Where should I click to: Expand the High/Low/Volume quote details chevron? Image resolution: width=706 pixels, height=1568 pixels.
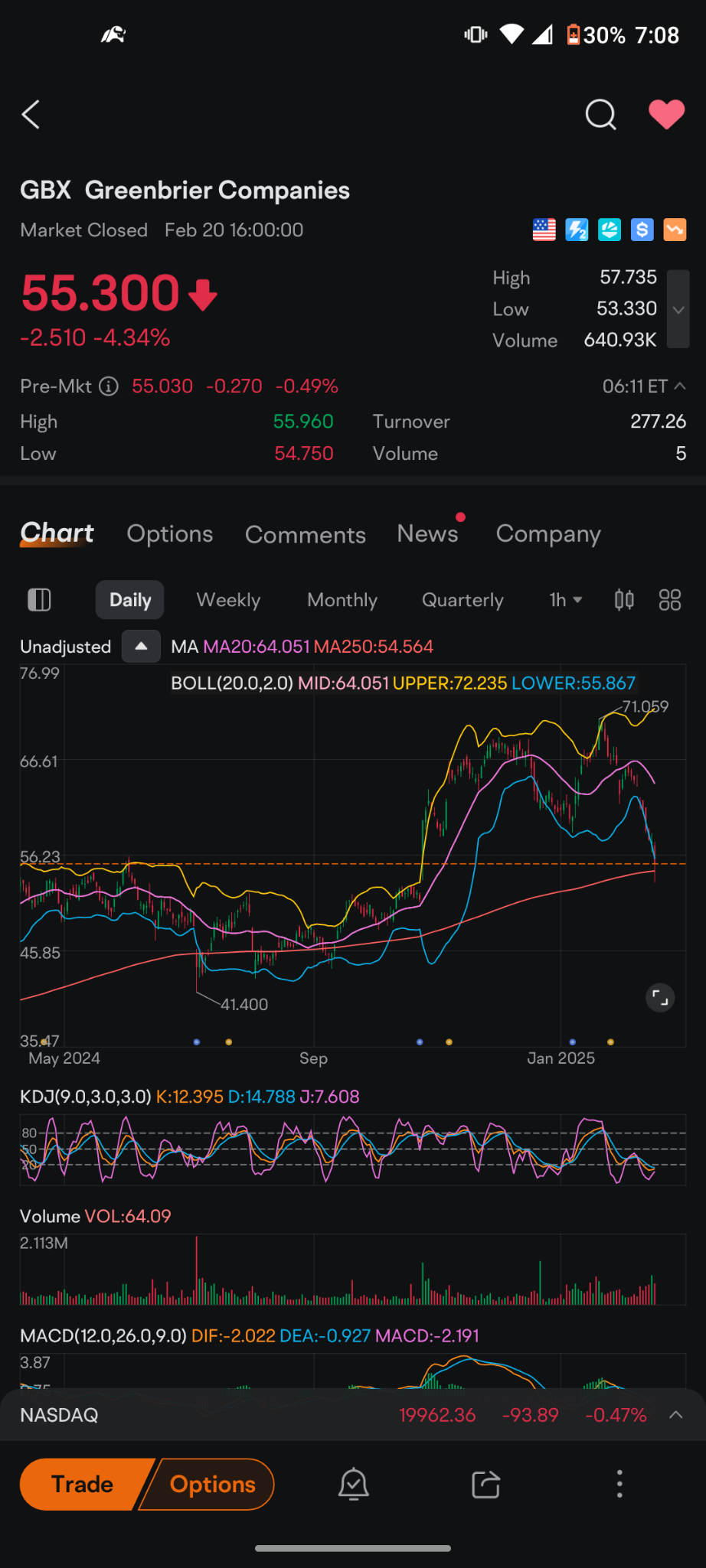click(678, 309)
